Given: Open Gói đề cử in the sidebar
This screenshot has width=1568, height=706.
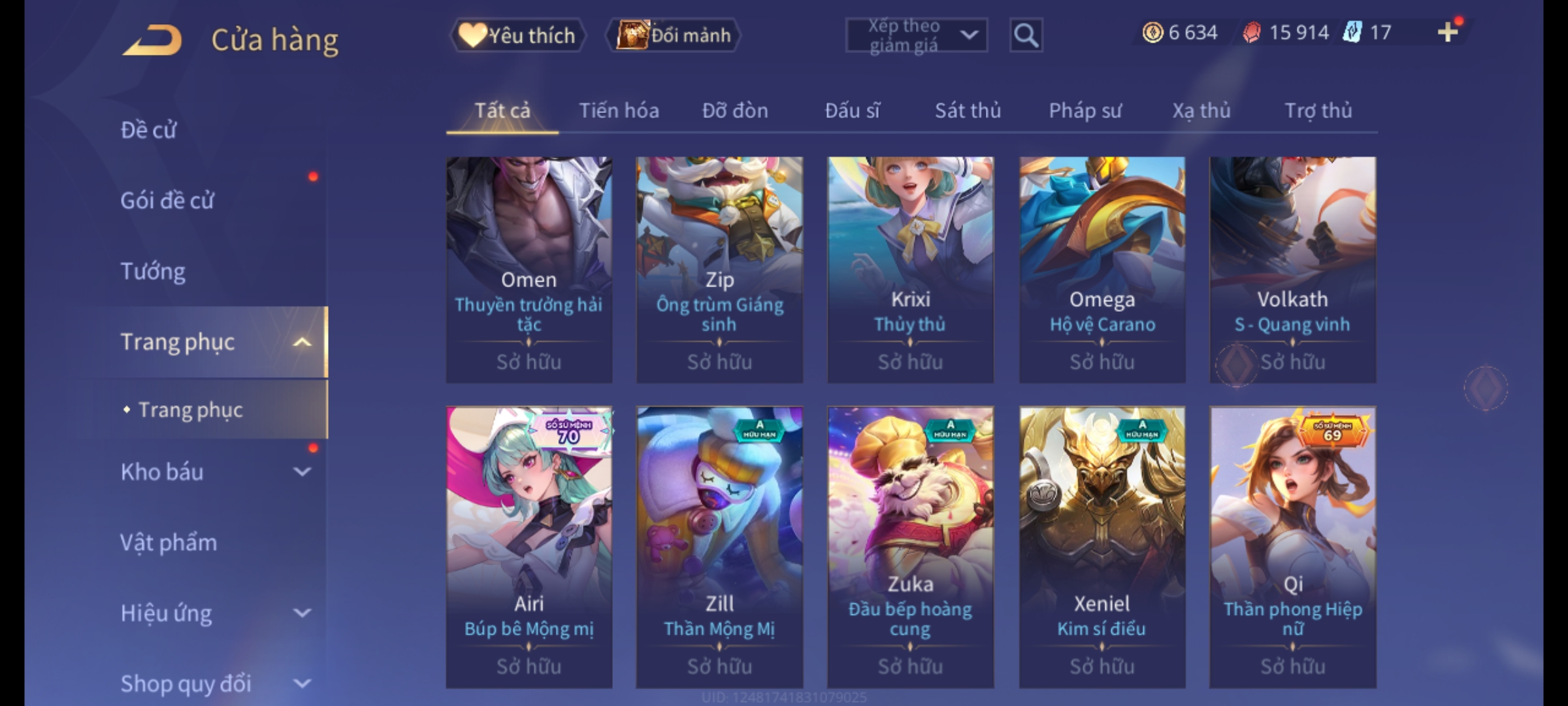Looking at the screenshot, I should point(167,200).
